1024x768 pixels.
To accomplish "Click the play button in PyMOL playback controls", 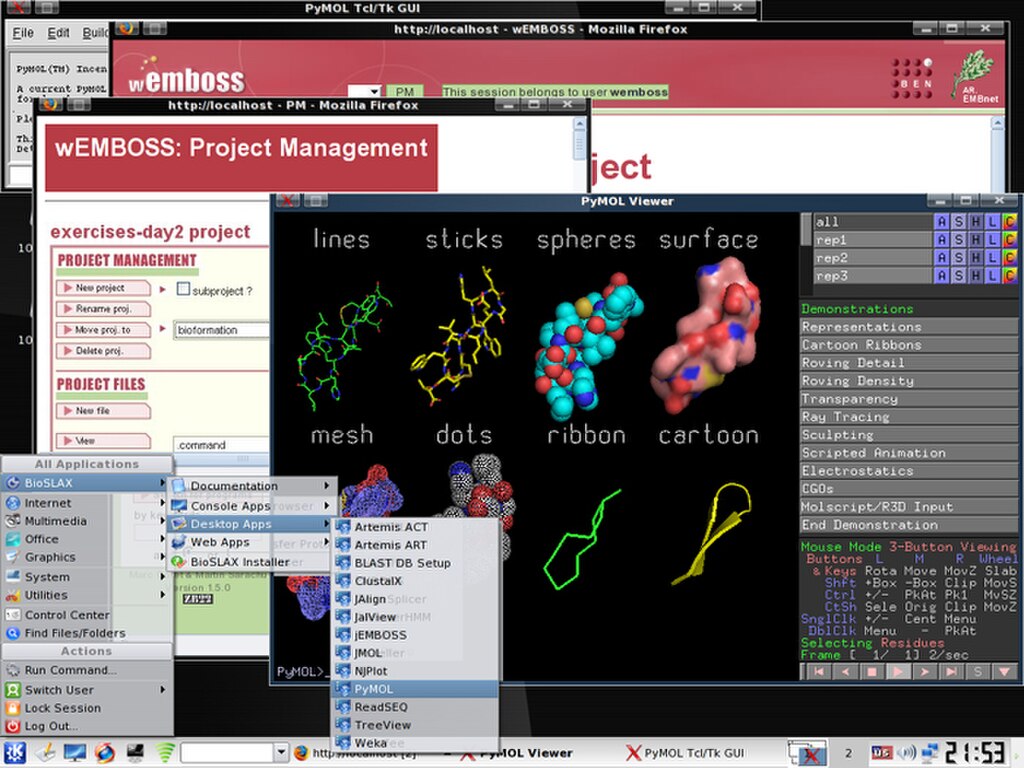I will 897,672.
